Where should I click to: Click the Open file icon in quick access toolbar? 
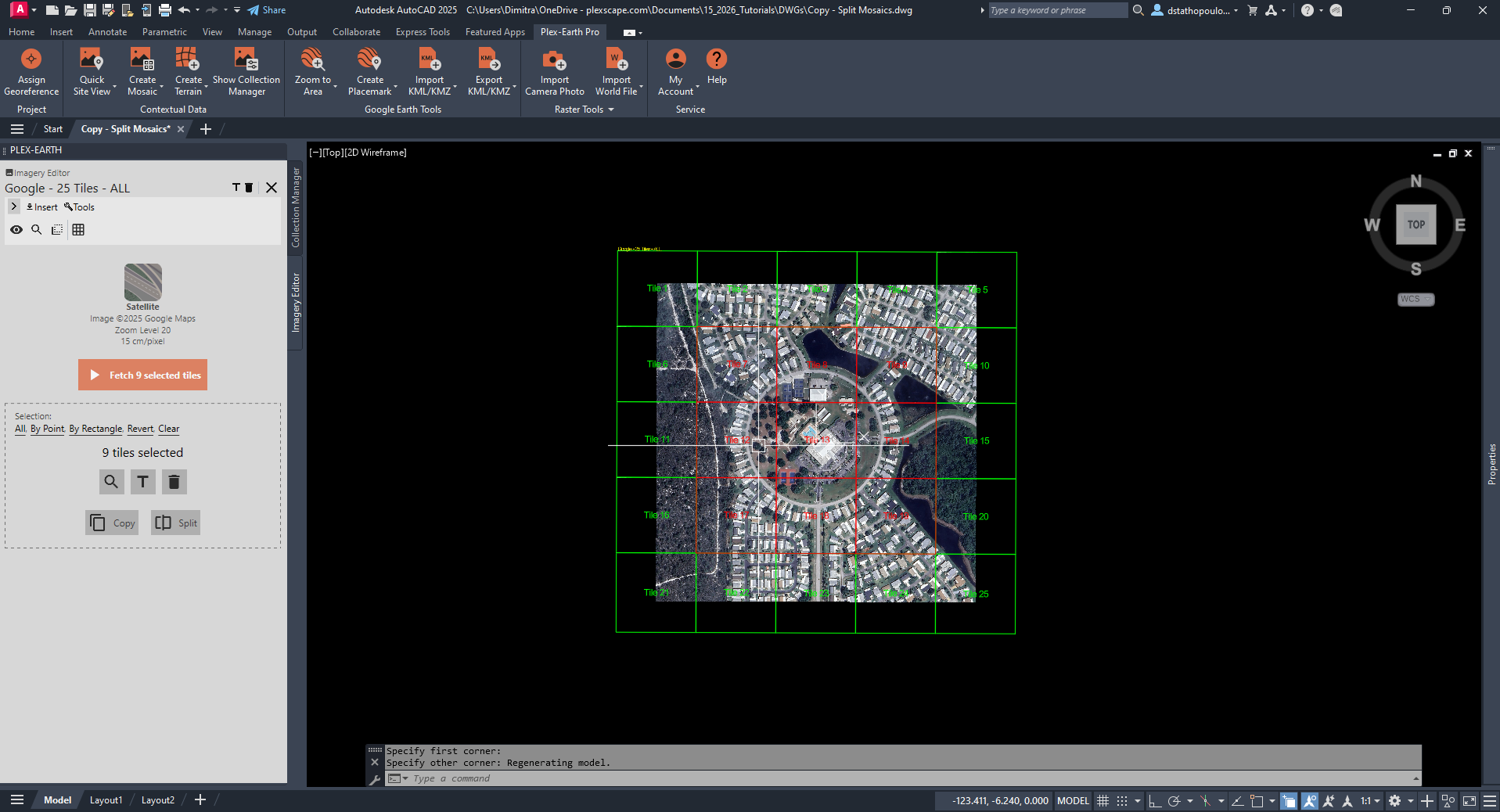click(x=70, y=10)
